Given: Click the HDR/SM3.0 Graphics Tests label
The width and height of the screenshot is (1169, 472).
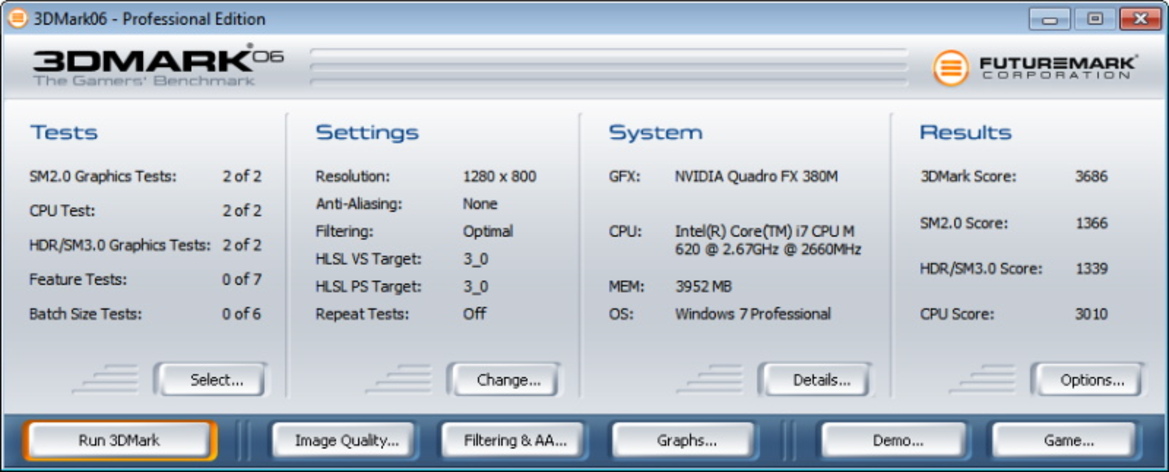Looking at the screenshot, I should [x=120, y=245].
